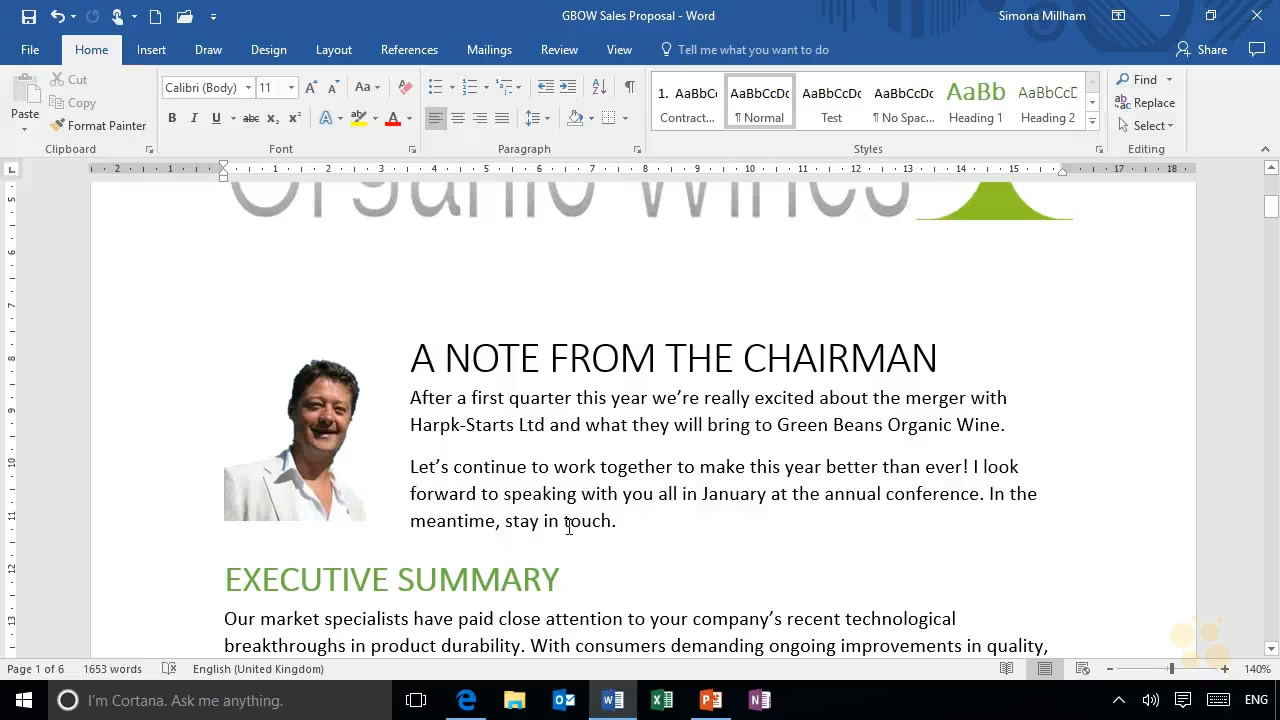The image size is (1280, 720).
Task: Click the zoom slider handle
Action: (x=1171, y=669)
